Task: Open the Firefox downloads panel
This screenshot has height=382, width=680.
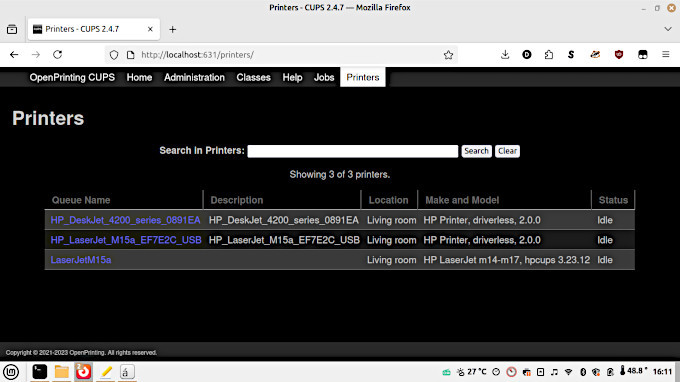Action: 505,55
